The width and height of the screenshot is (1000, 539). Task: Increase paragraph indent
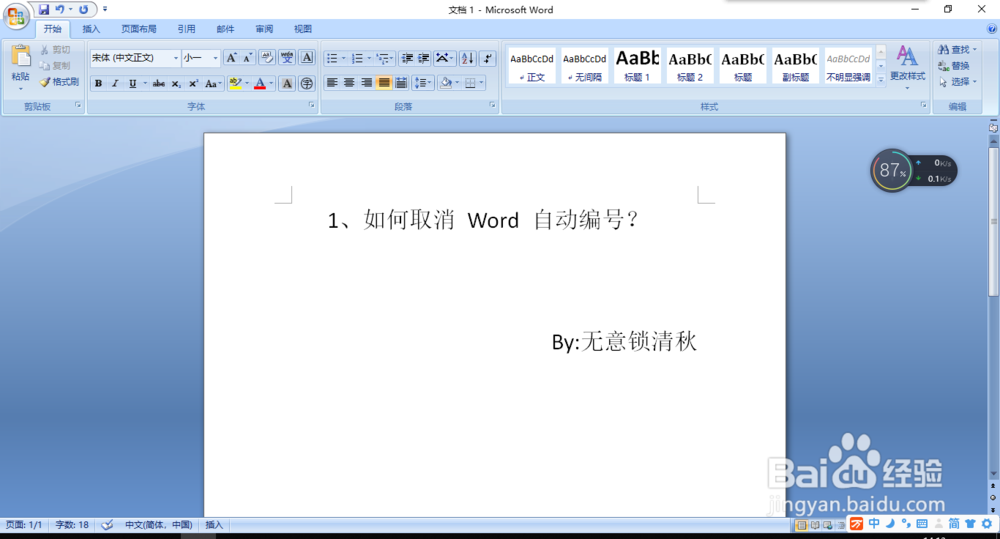[423, 59]
